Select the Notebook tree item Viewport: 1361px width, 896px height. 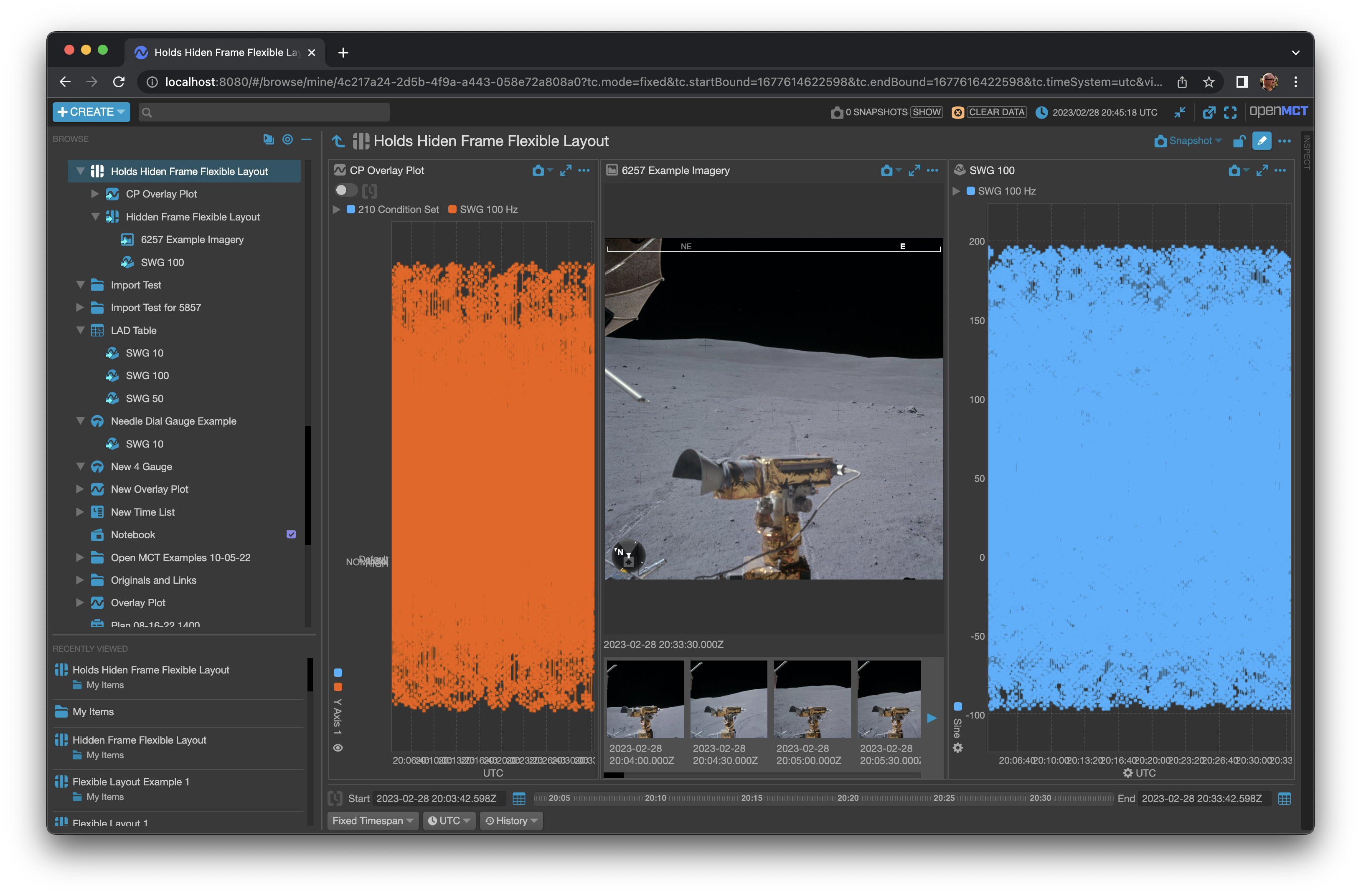point(133,535)
